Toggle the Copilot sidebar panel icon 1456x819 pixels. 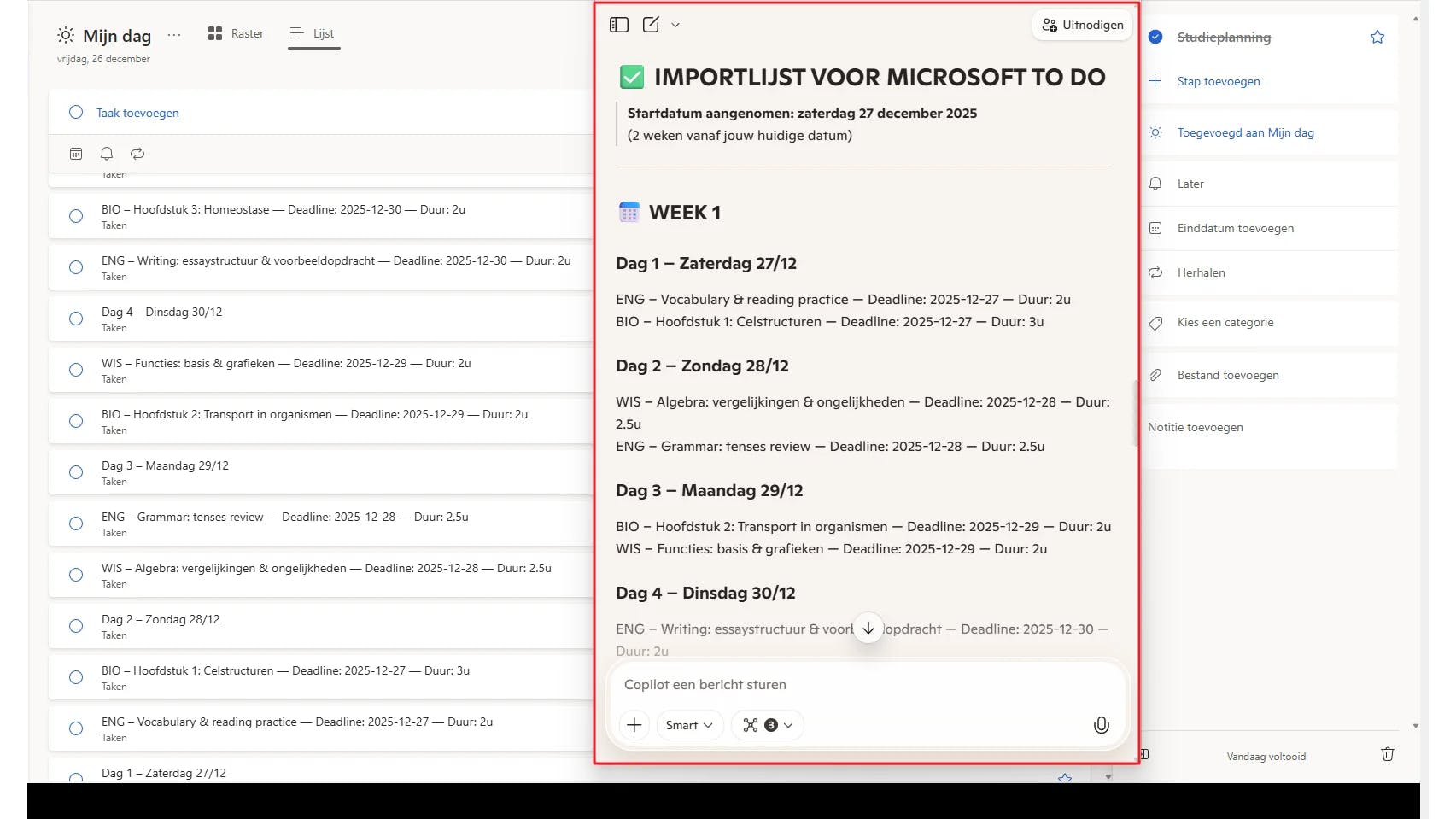(619, 25)
